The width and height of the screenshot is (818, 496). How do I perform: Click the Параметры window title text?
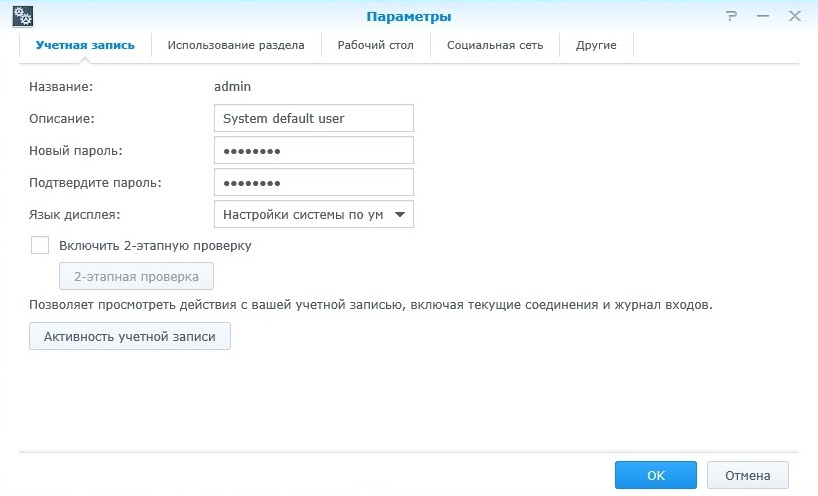(408, 17)
